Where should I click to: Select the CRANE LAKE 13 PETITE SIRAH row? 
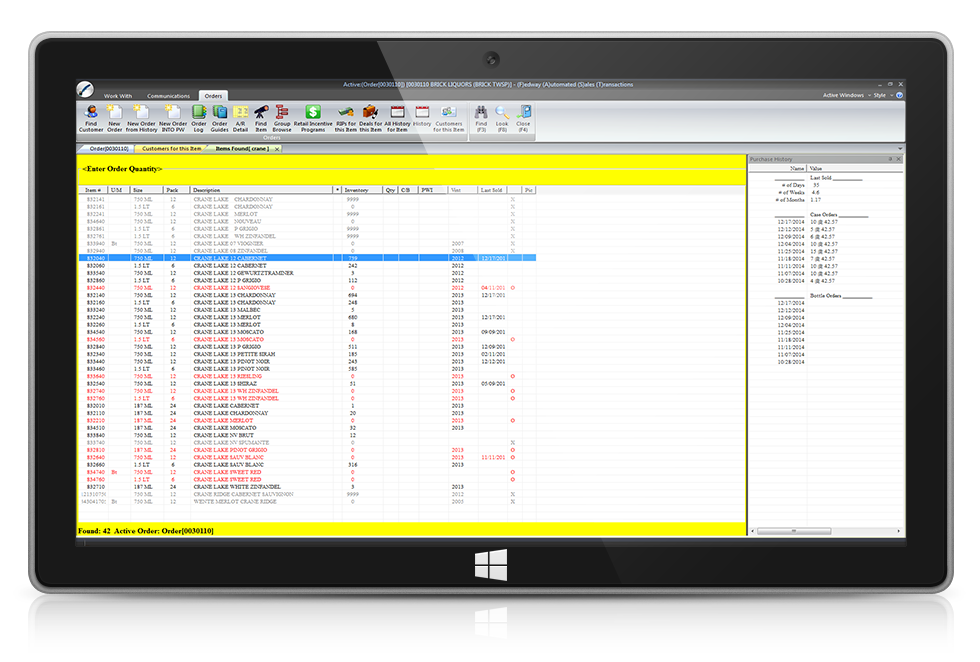point(307,354)
